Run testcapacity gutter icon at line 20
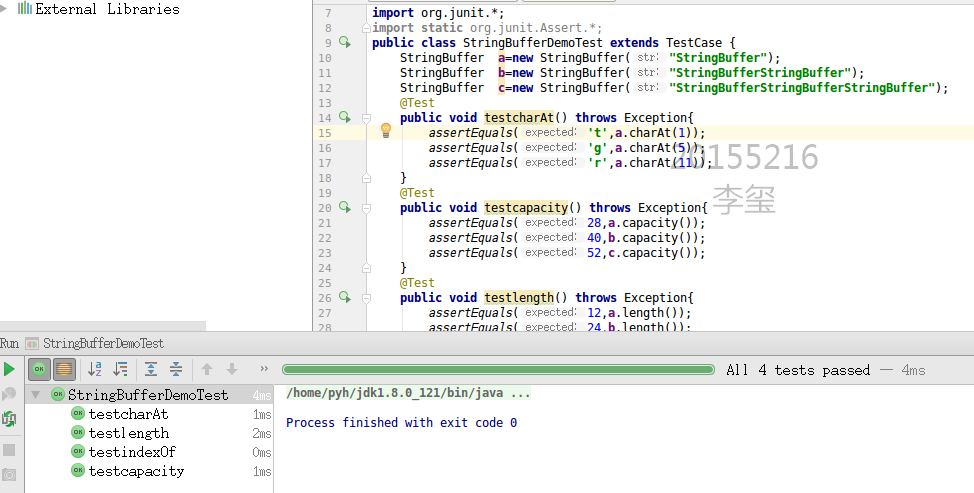The width and height of the screenshot is (974, 493). (345, 207)
